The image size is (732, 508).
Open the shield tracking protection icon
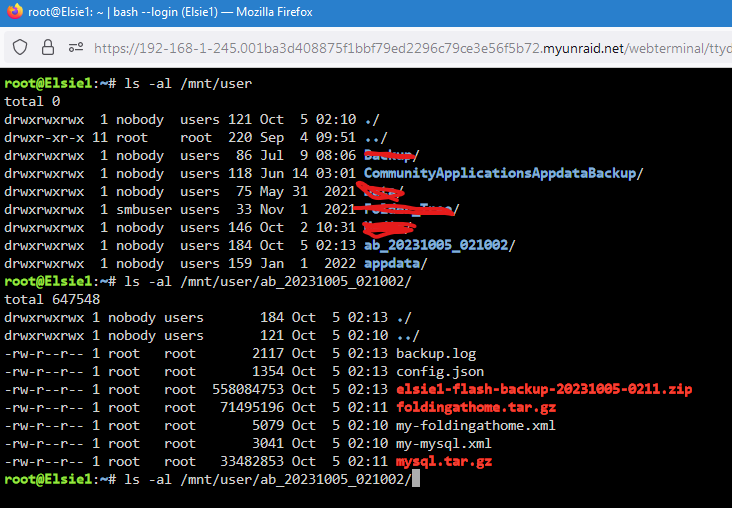[20, 48]
